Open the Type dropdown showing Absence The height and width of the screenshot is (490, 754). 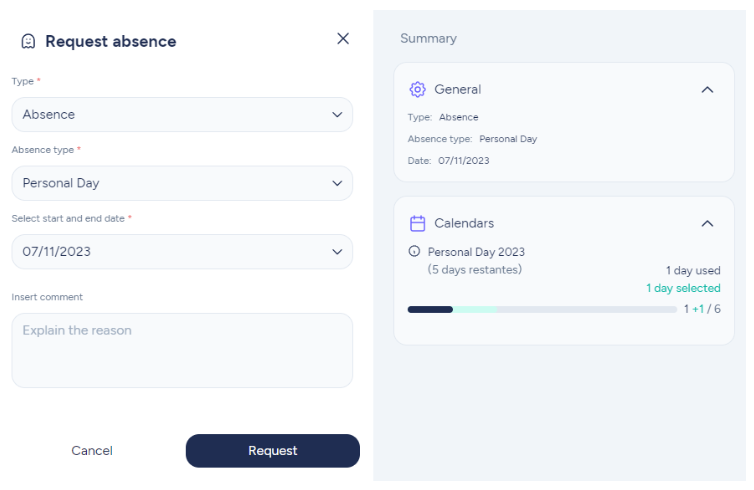tap(182, 114)
